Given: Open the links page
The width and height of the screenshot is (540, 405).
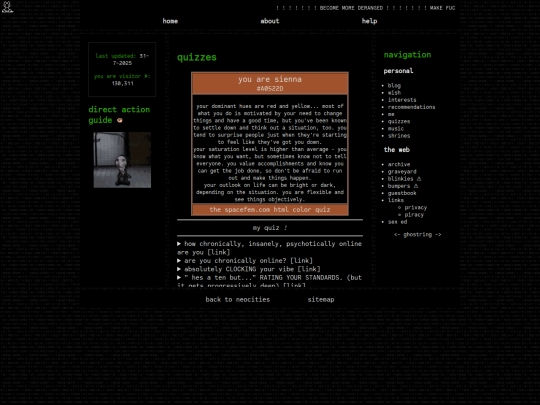Looking at the screenshot, I should click(x=396, y=200).
